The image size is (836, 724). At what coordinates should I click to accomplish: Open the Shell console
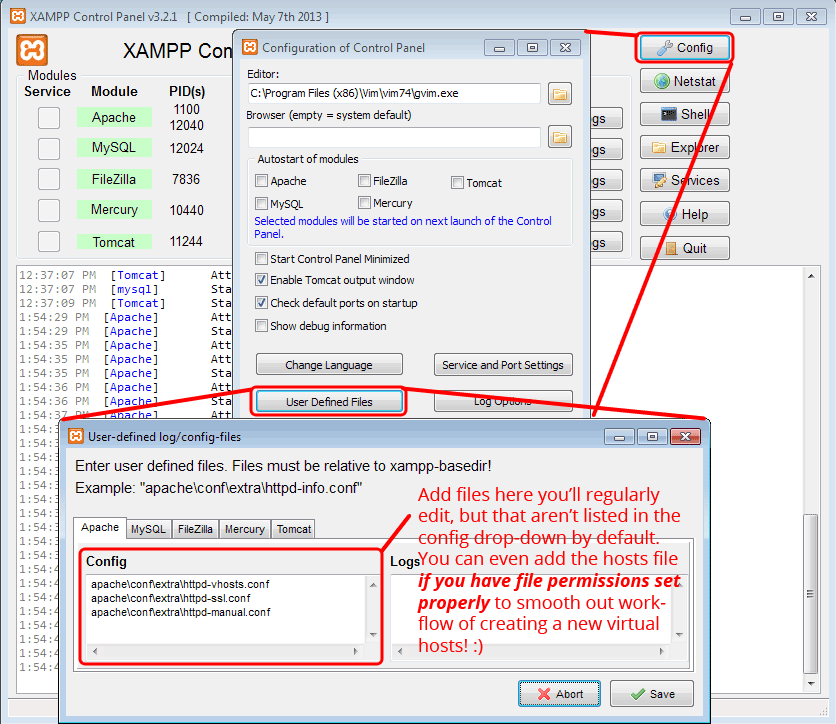point(684,113)
